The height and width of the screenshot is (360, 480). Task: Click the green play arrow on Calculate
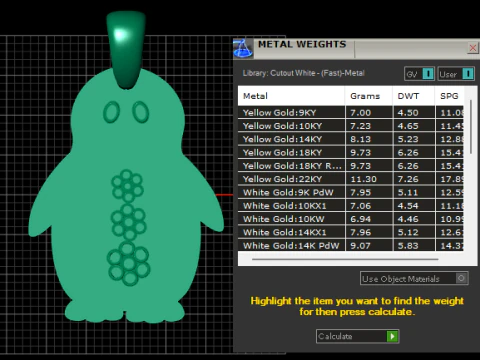tap(392, 336)
